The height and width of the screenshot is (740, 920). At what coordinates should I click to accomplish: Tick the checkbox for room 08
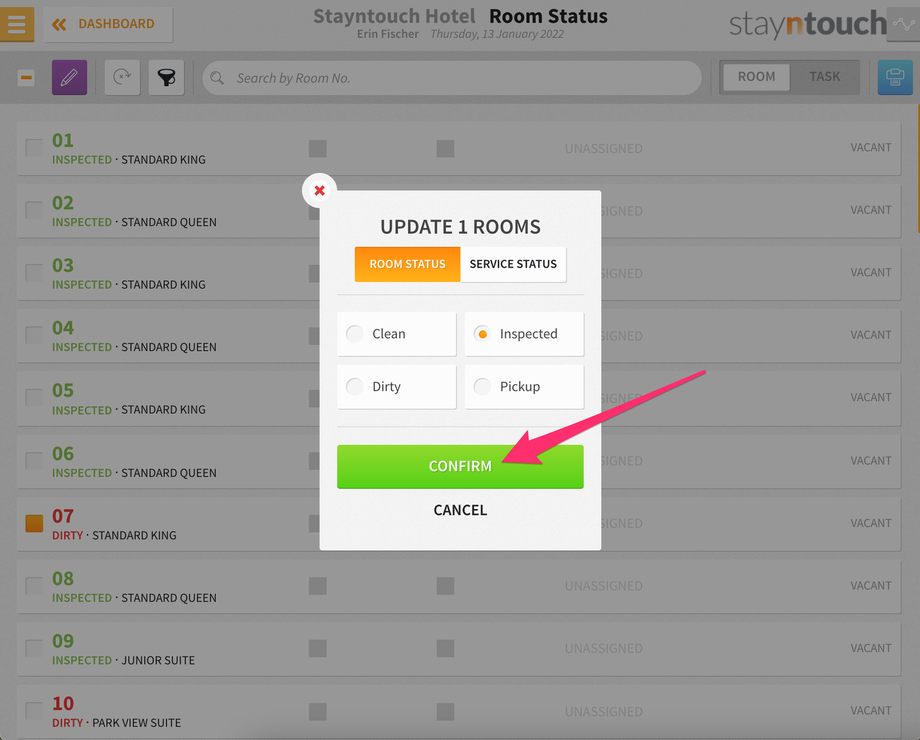point(34,586)
